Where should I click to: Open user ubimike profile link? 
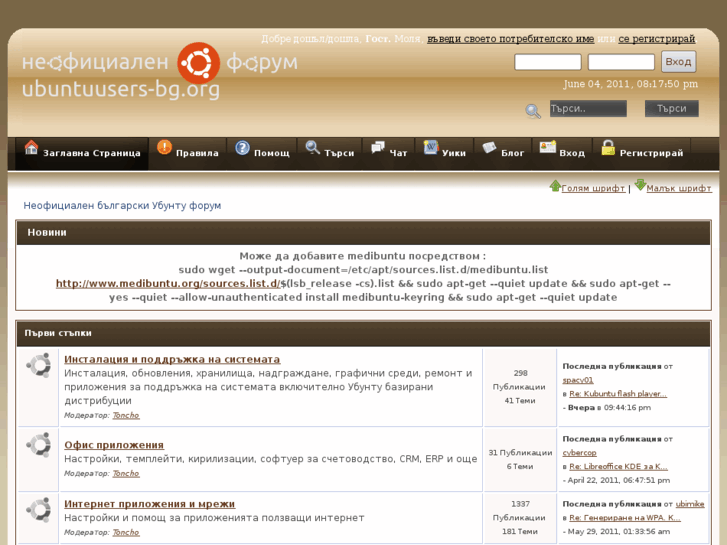click(690, 504)
